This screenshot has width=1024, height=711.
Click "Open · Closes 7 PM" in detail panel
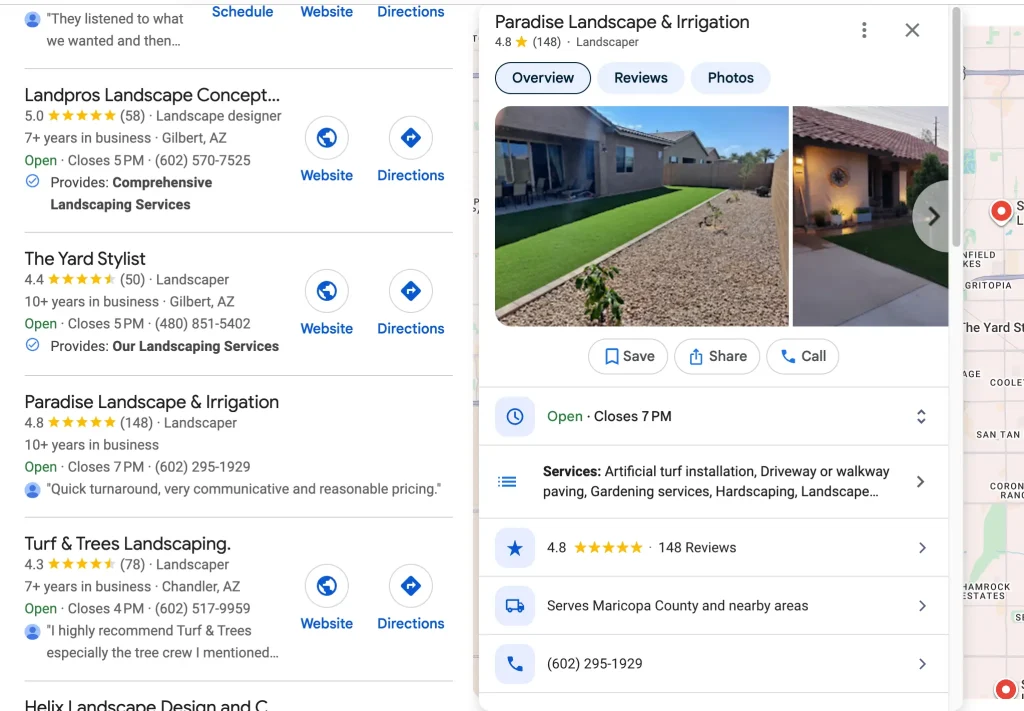[609, 417]
